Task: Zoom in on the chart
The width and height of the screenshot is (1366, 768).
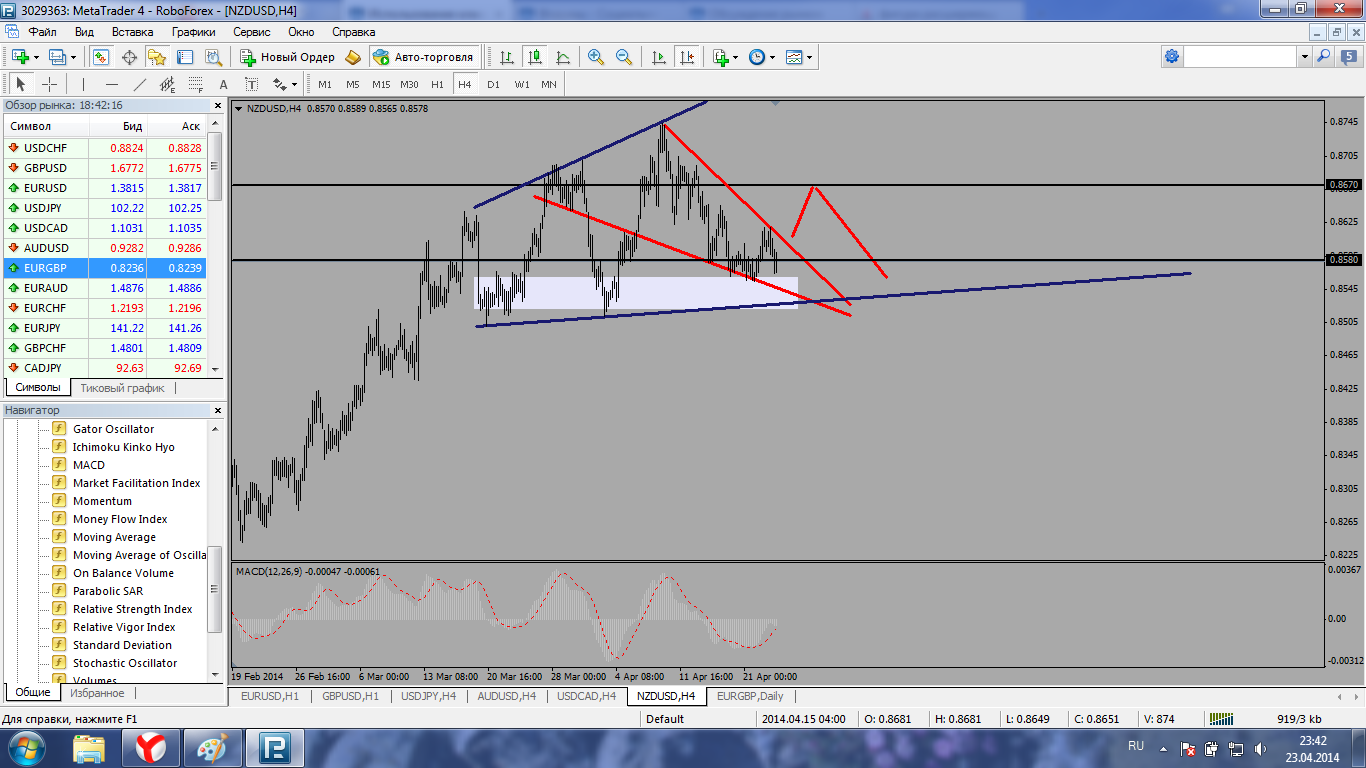Action: coord(596,57)
